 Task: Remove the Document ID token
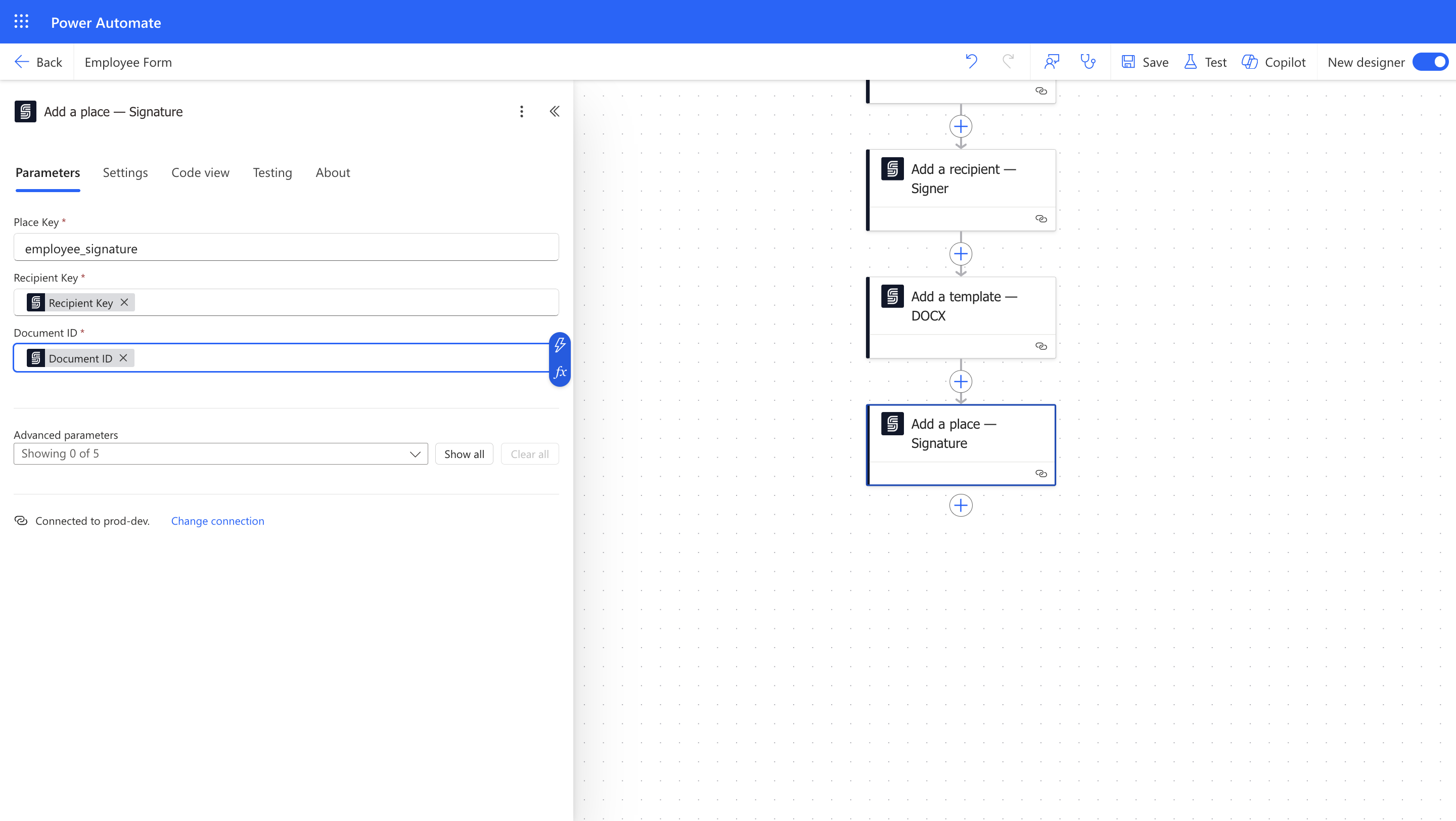click(123, 358)
